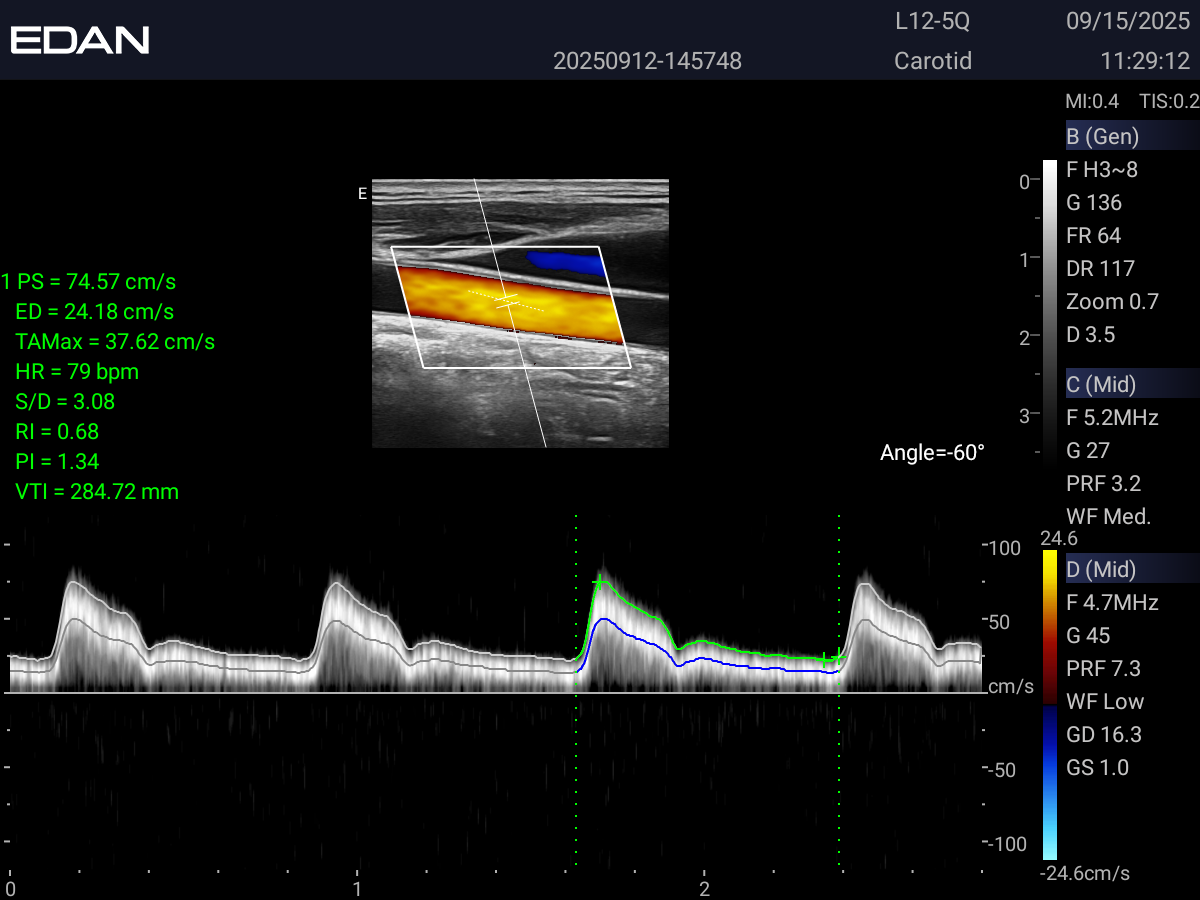The height and width of the screenshot is (900, 1200).
Task: Click the Doppler frequency F 4.7MHz
Action: [x=1112, y=602]
